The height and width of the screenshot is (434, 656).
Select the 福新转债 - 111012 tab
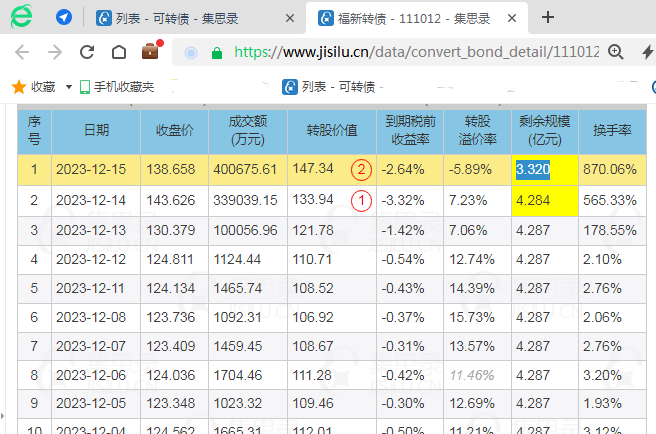[x=405, y=18]
